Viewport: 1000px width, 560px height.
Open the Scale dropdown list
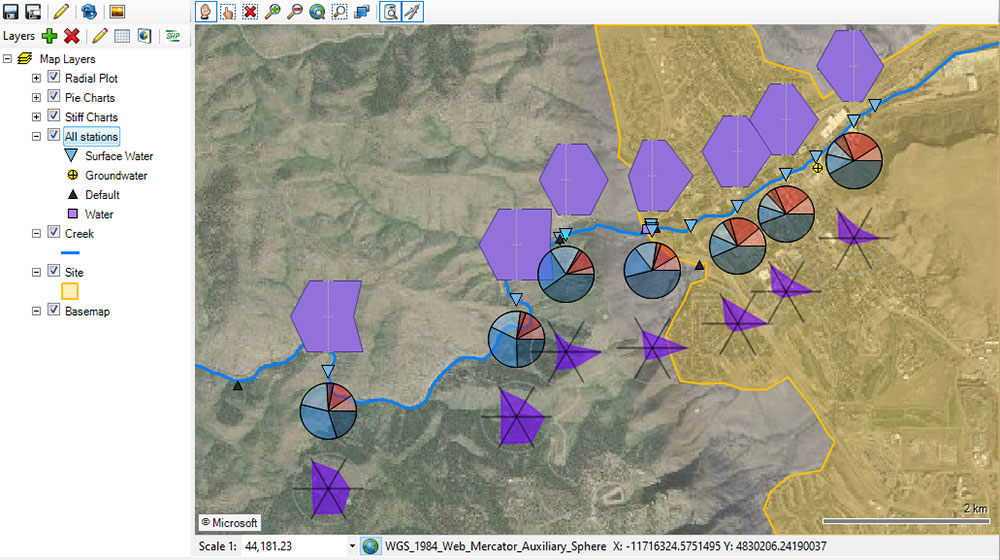351,546
